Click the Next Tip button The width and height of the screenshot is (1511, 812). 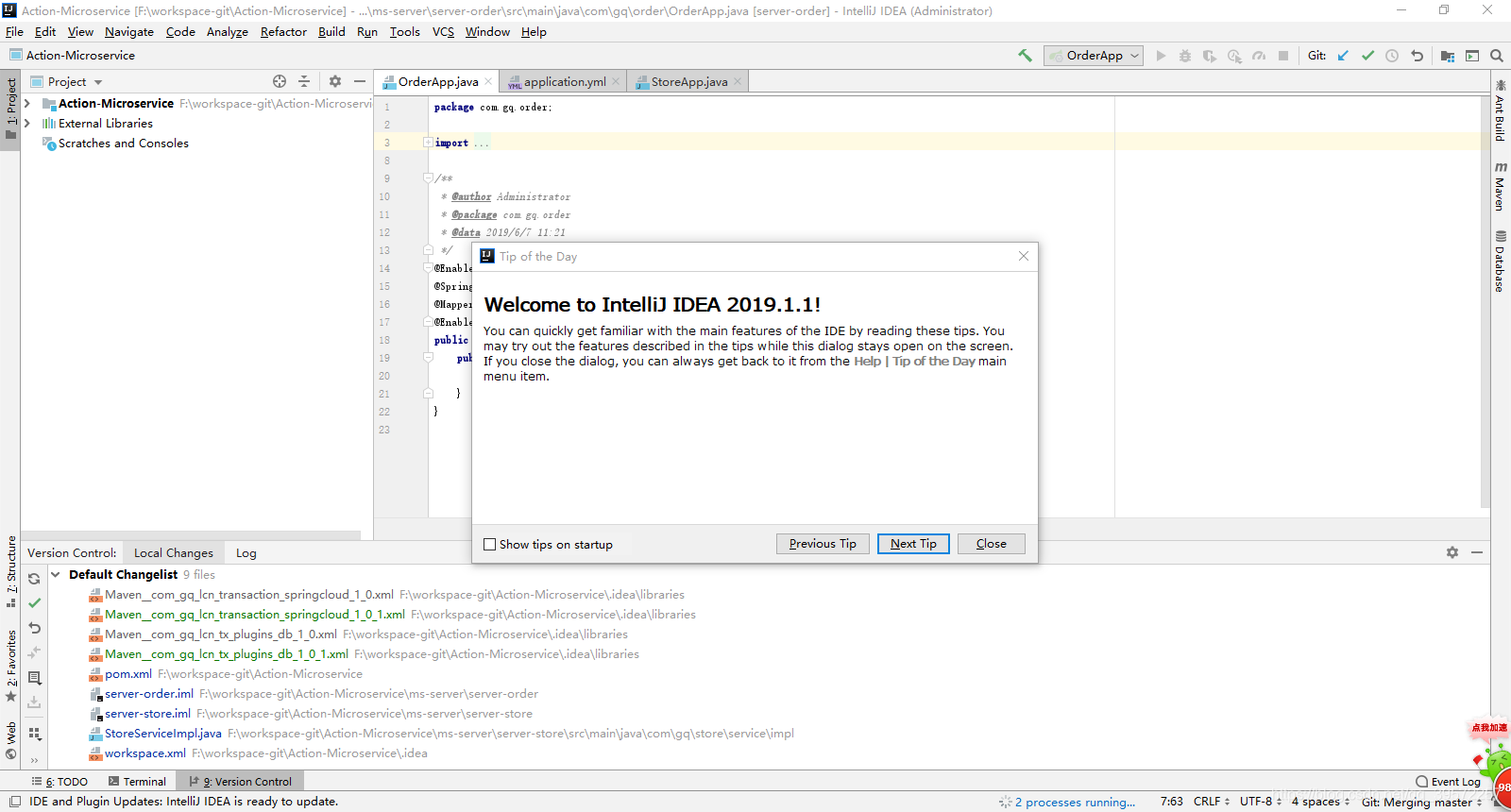(x=913, y=544)
